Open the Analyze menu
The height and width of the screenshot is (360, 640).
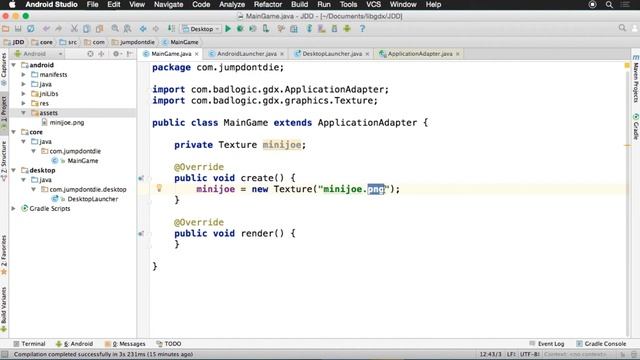231,4
